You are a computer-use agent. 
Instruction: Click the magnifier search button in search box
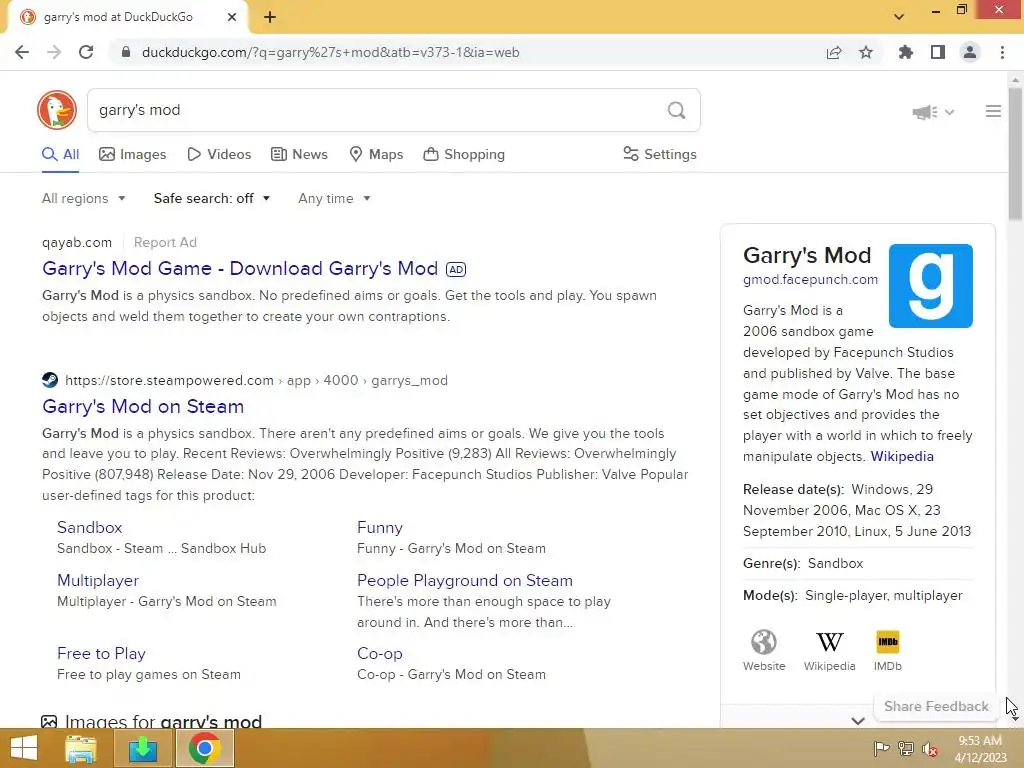pos(677,110)
